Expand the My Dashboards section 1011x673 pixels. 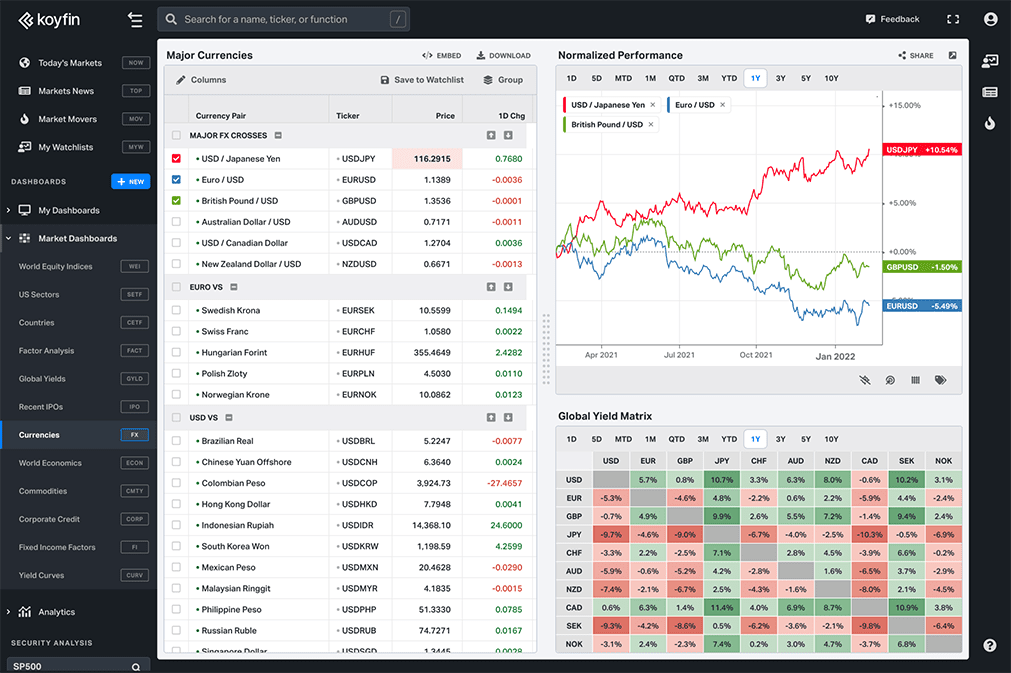[x=9, y=211]
